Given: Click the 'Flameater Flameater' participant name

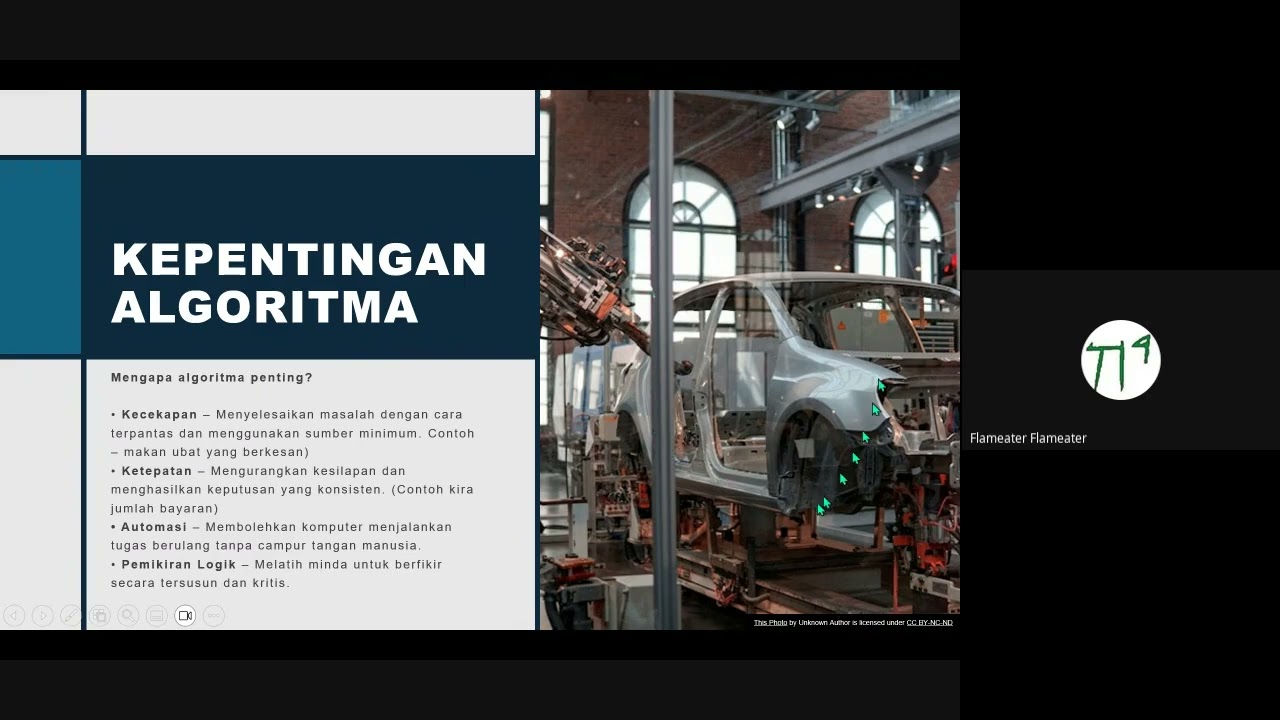Looking at the screenshot, I should (x=1028, y=438).
